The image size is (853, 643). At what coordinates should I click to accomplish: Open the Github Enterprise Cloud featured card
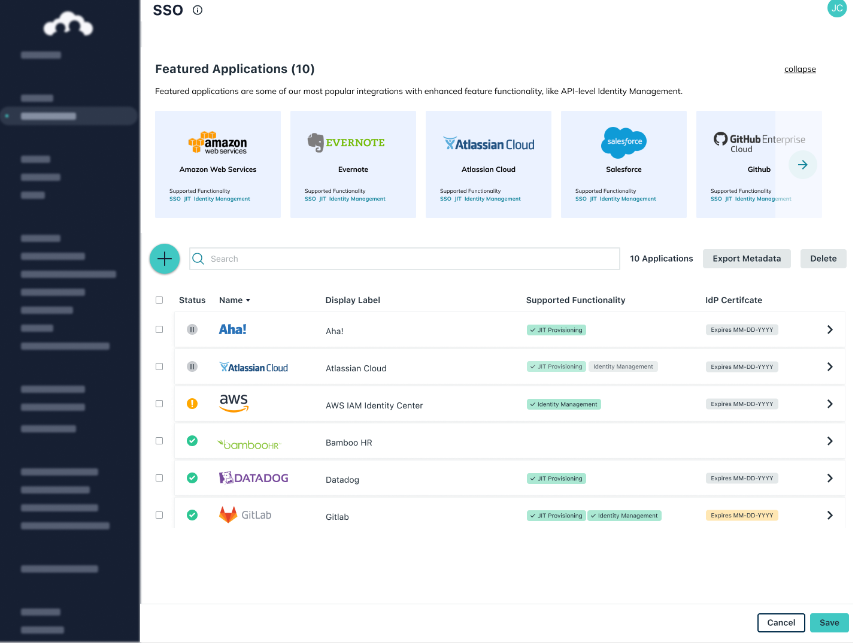[759, 164]
